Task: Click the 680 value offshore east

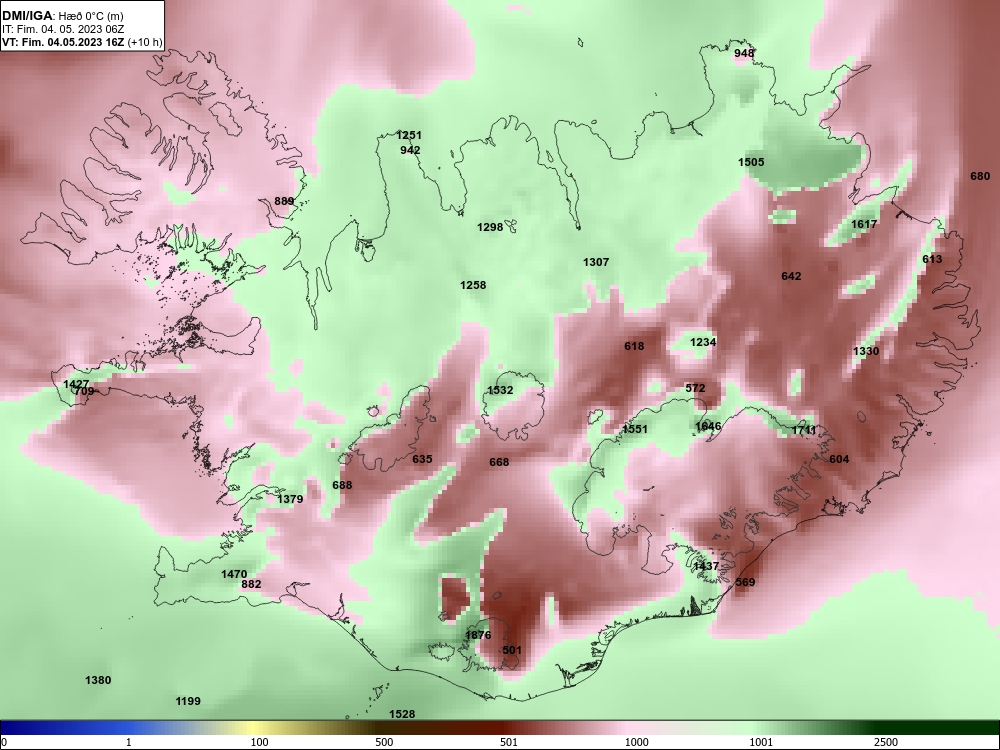Action: 980,176
